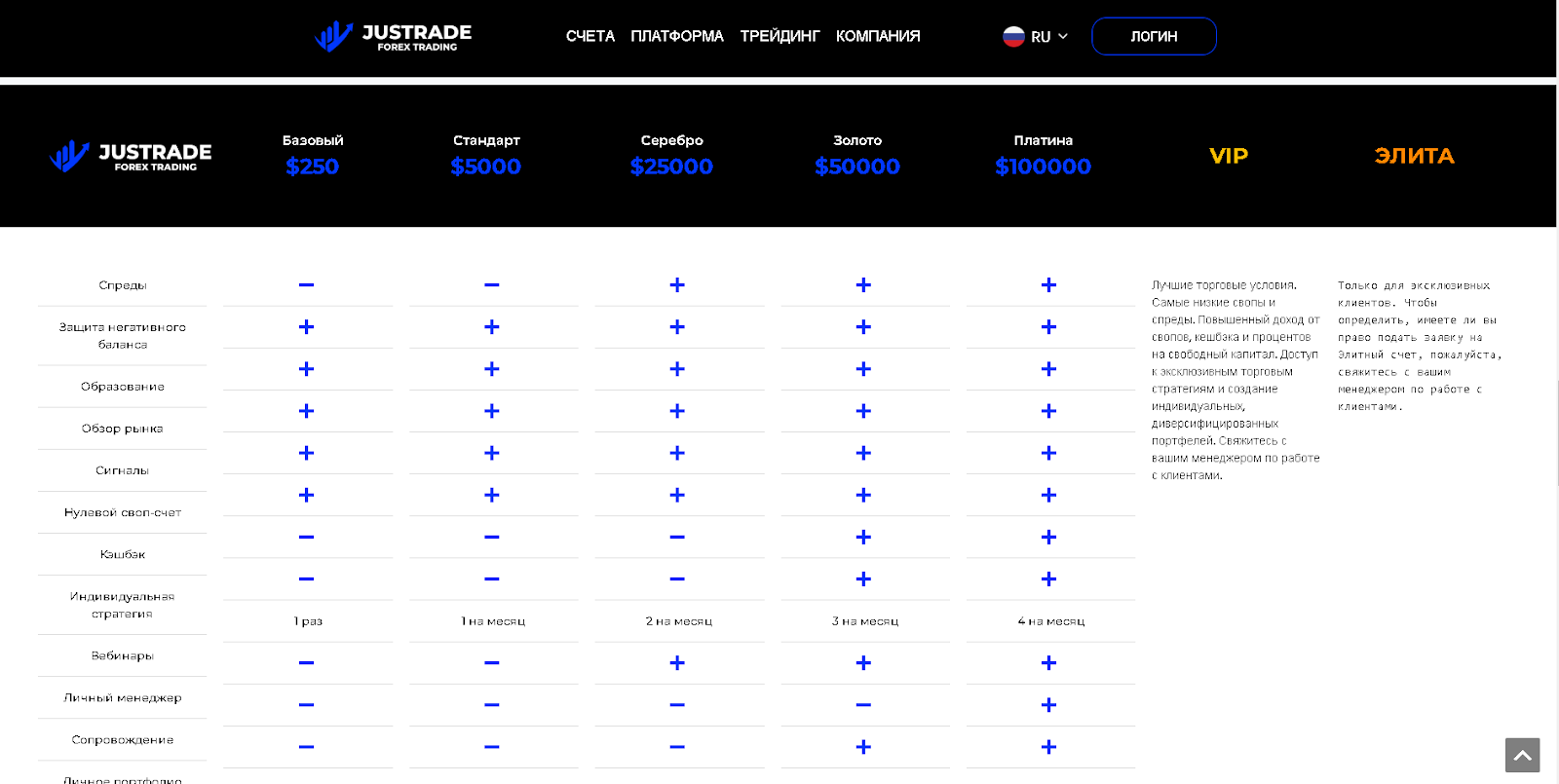Click plus icon for Защита негативного баланса under Базовый
This screenshot has width=1559, height=784.
[306, 327]
